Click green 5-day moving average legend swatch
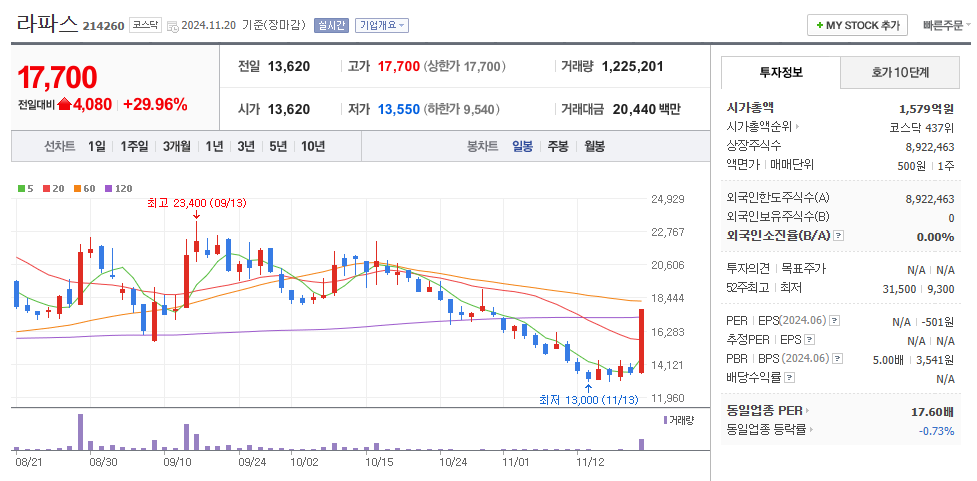The height and width of the screenshot is (481, 977). [22, 188]
